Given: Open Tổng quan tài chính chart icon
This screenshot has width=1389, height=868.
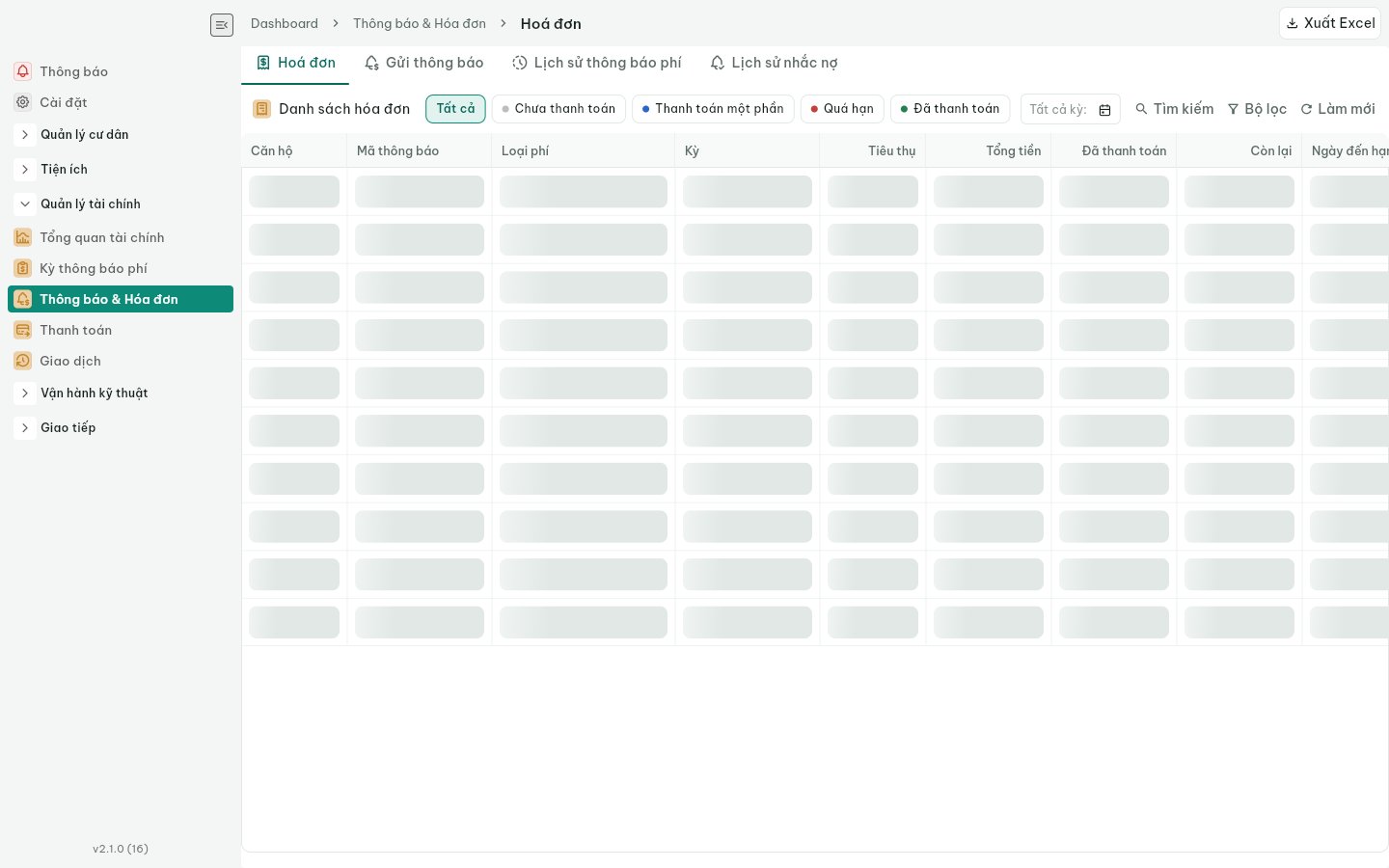Looking at the screenshot, I should coord(23,237).
